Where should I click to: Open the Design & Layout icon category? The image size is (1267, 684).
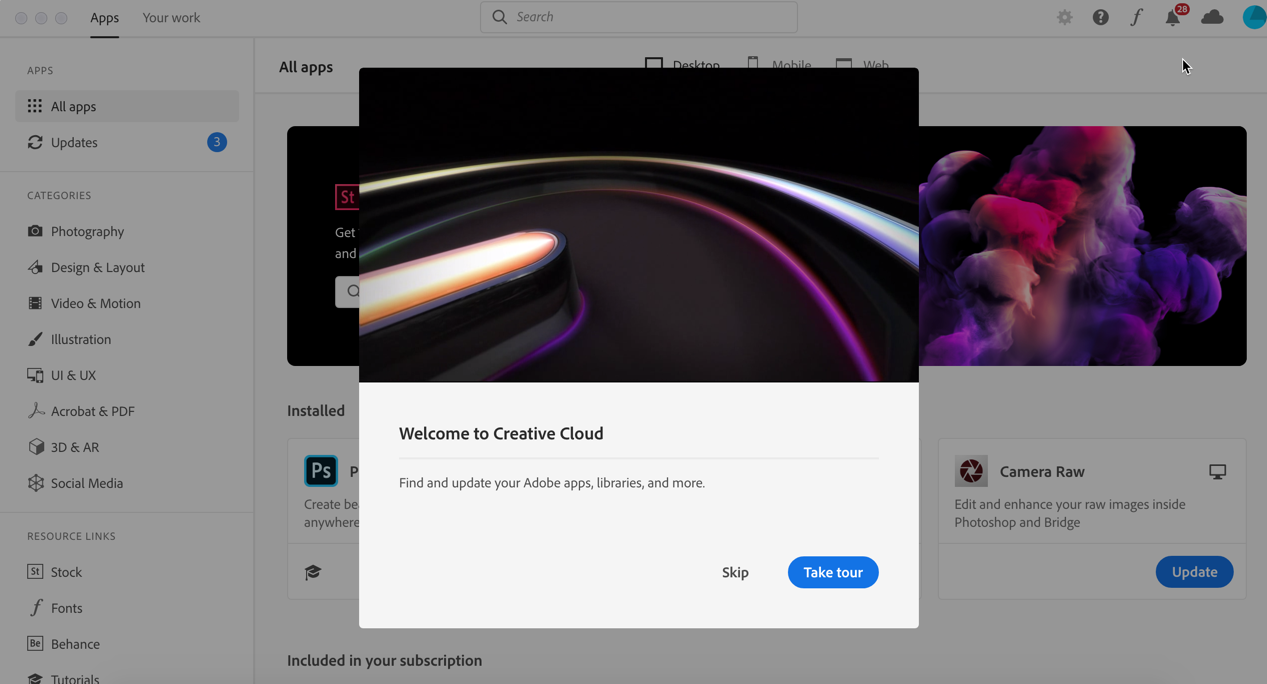click(x=35, y=267)
